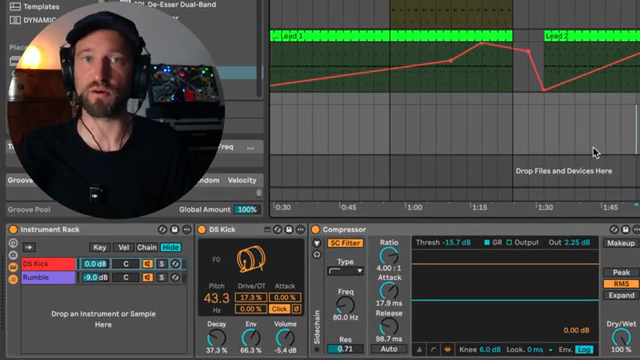This screenshot has height=360, width=640.
Task: Click the Drive 17.3 % field
Action: click(x=251, y=298)
